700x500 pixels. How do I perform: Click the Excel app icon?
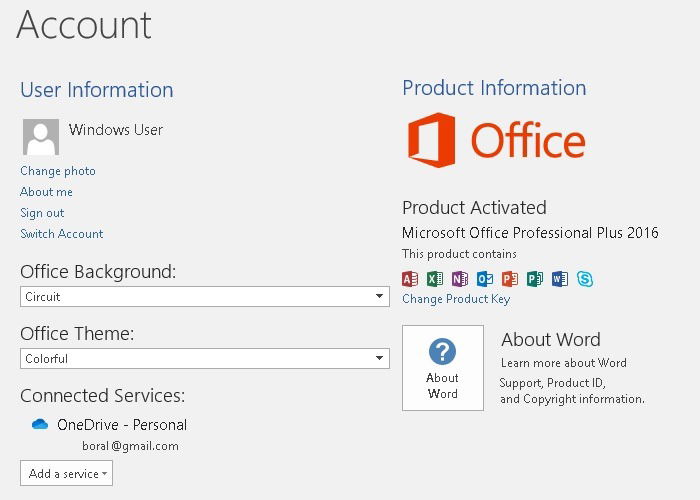(x=435, y=279)
